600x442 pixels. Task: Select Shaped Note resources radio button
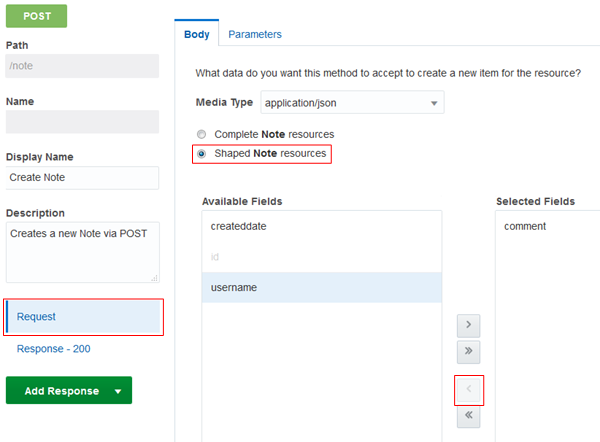[202, 154]
